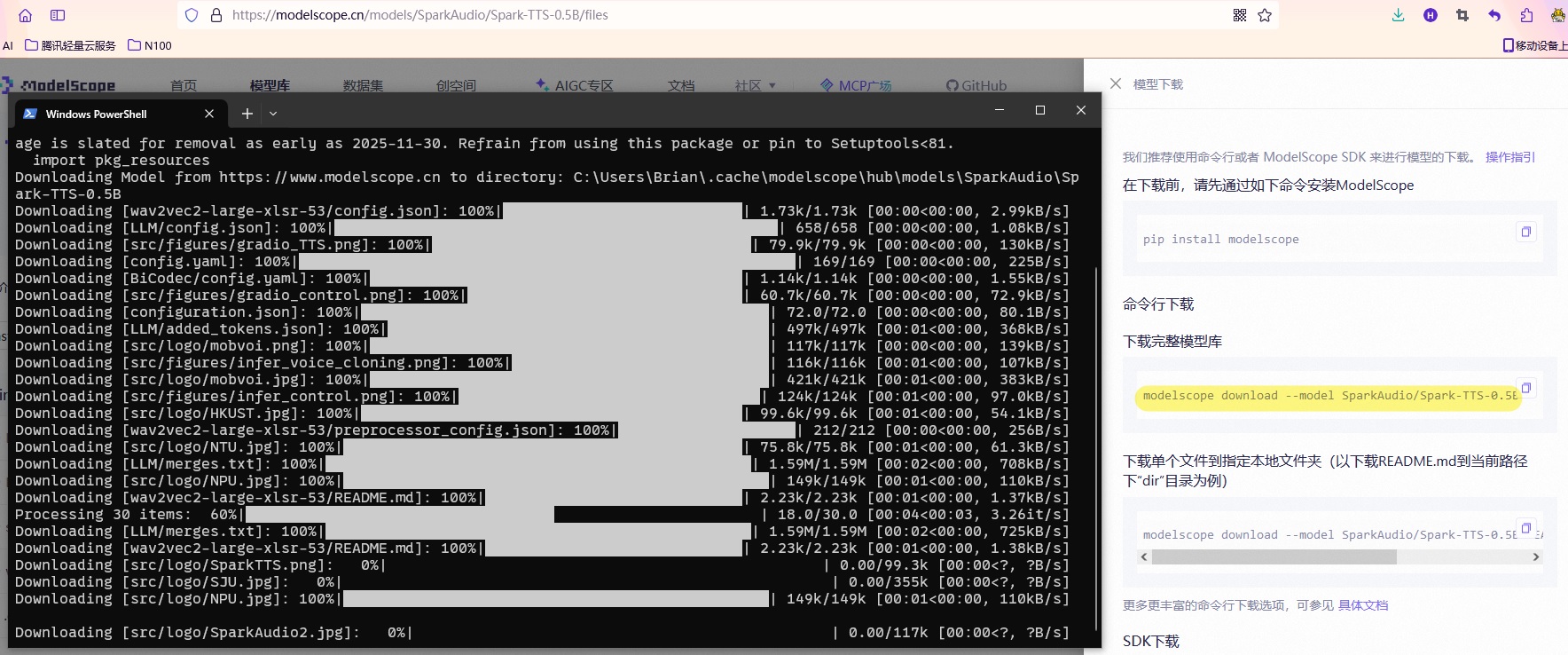Maximize the PowerShell window
1568x655 pixels.
point(1040,110)
